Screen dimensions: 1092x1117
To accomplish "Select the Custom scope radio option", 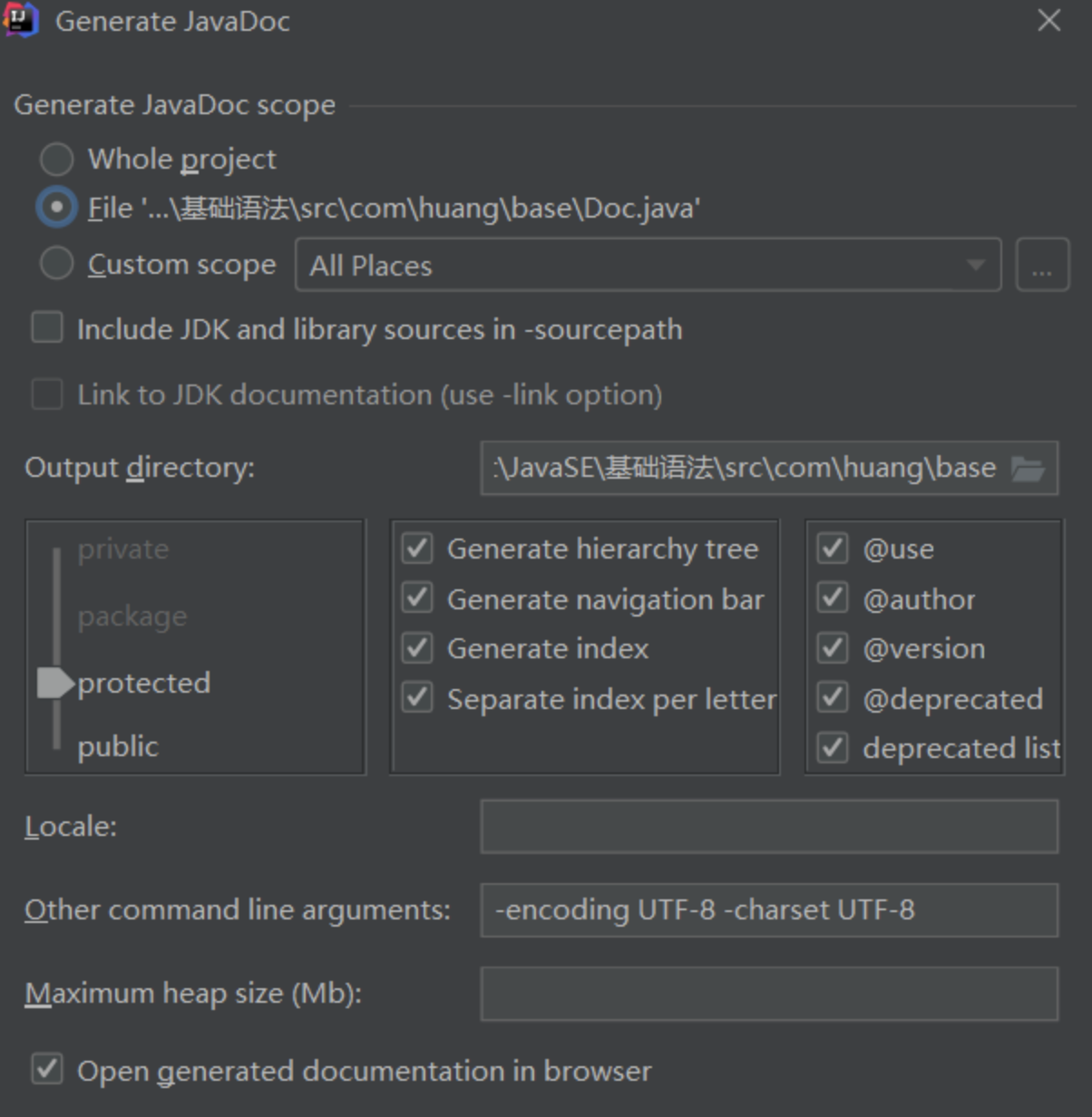I will click(x=57, y=265).
